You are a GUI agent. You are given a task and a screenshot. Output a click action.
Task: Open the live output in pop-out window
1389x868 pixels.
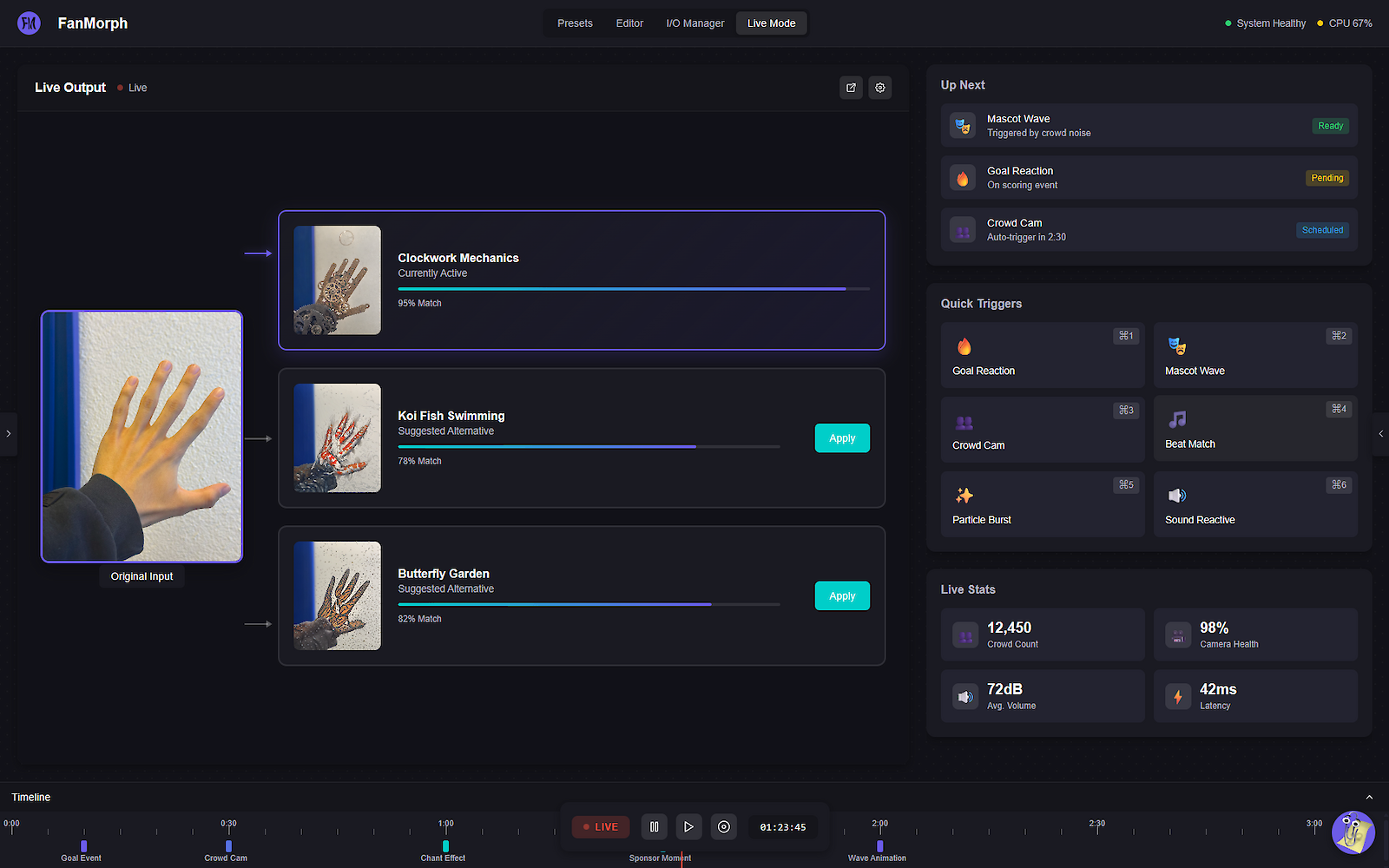(x=851, y=88)
